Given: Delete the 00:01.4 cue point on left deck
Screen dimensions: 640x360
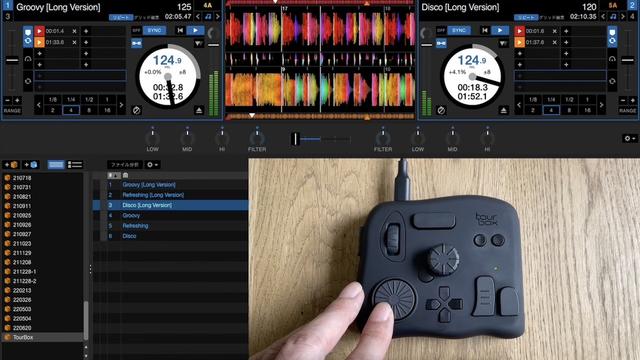Looking at the screenshot, I should coord(74,31).
